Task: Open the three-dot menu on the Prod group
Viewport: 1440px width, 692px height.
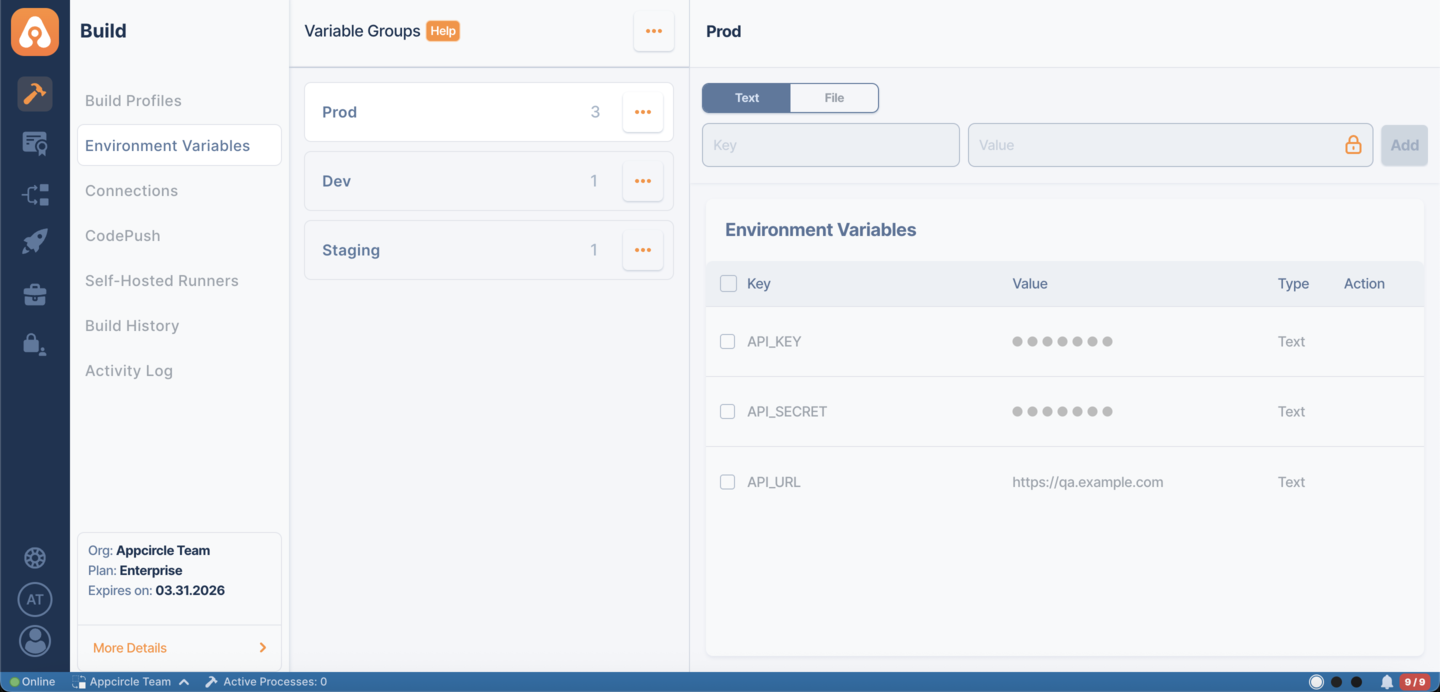Action: 642,111
